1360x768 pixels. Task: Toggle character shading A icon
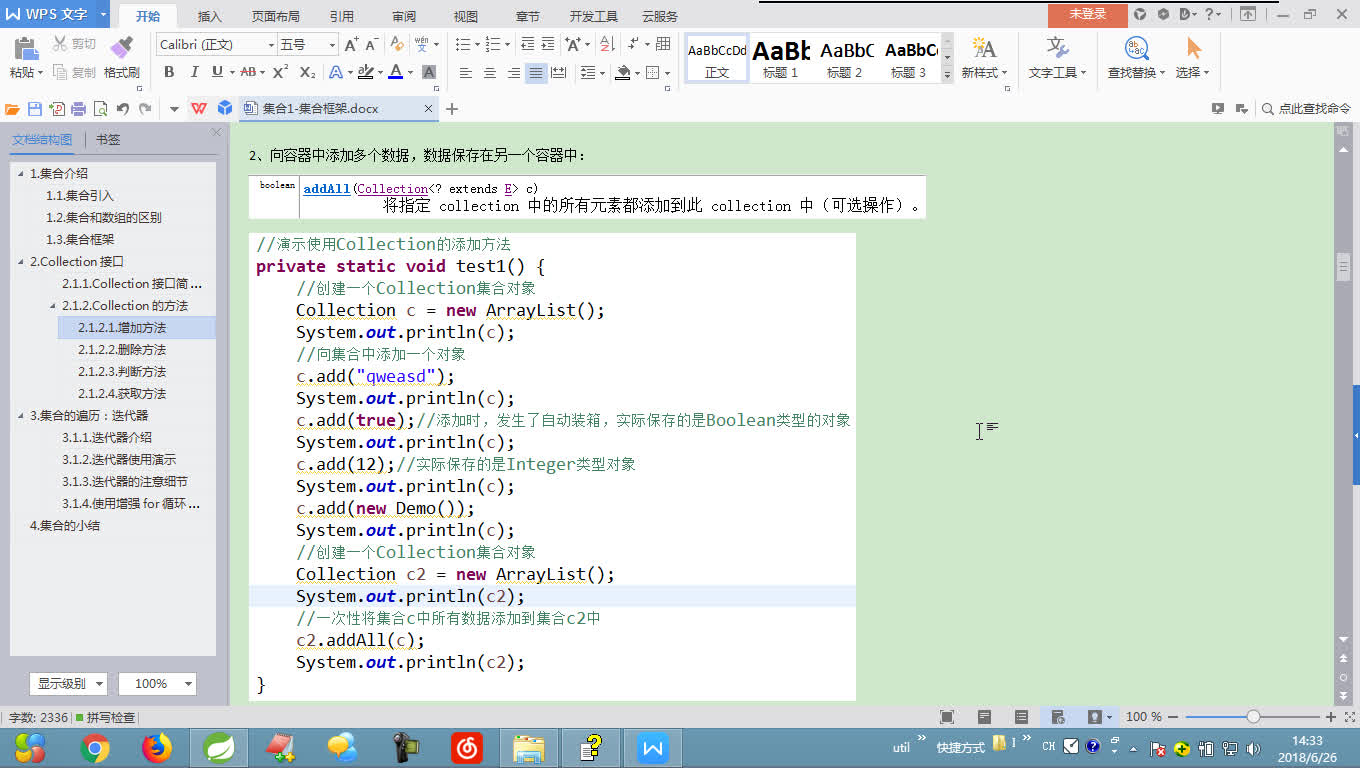coord(429,72)
